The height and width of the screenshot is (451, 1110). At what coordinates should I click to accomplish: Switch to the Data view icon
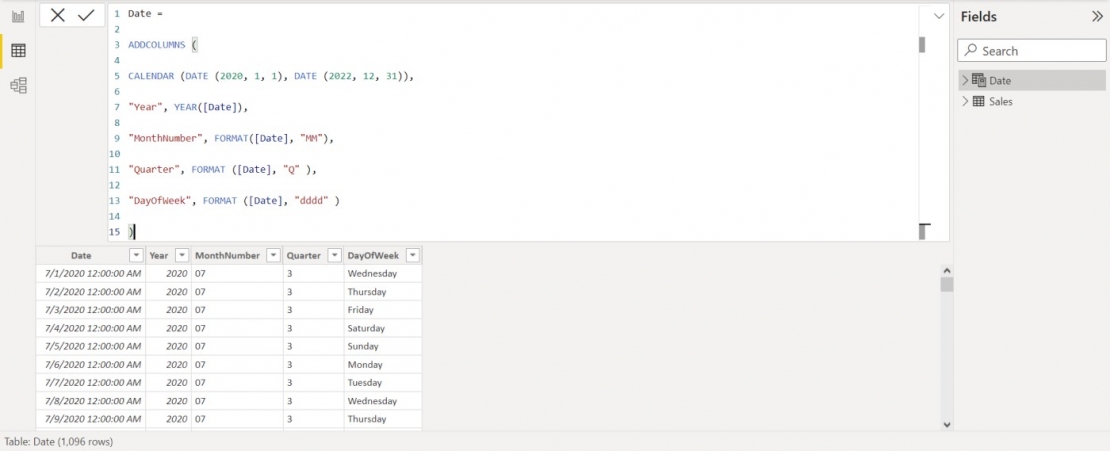18,51
